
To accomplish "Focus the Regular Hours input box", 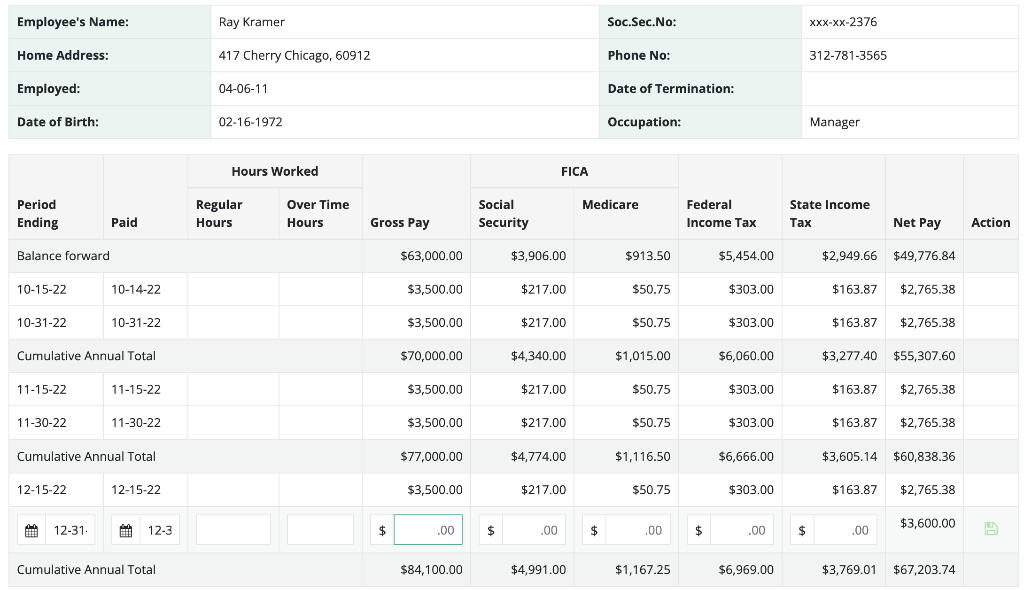I will point(233,530).
